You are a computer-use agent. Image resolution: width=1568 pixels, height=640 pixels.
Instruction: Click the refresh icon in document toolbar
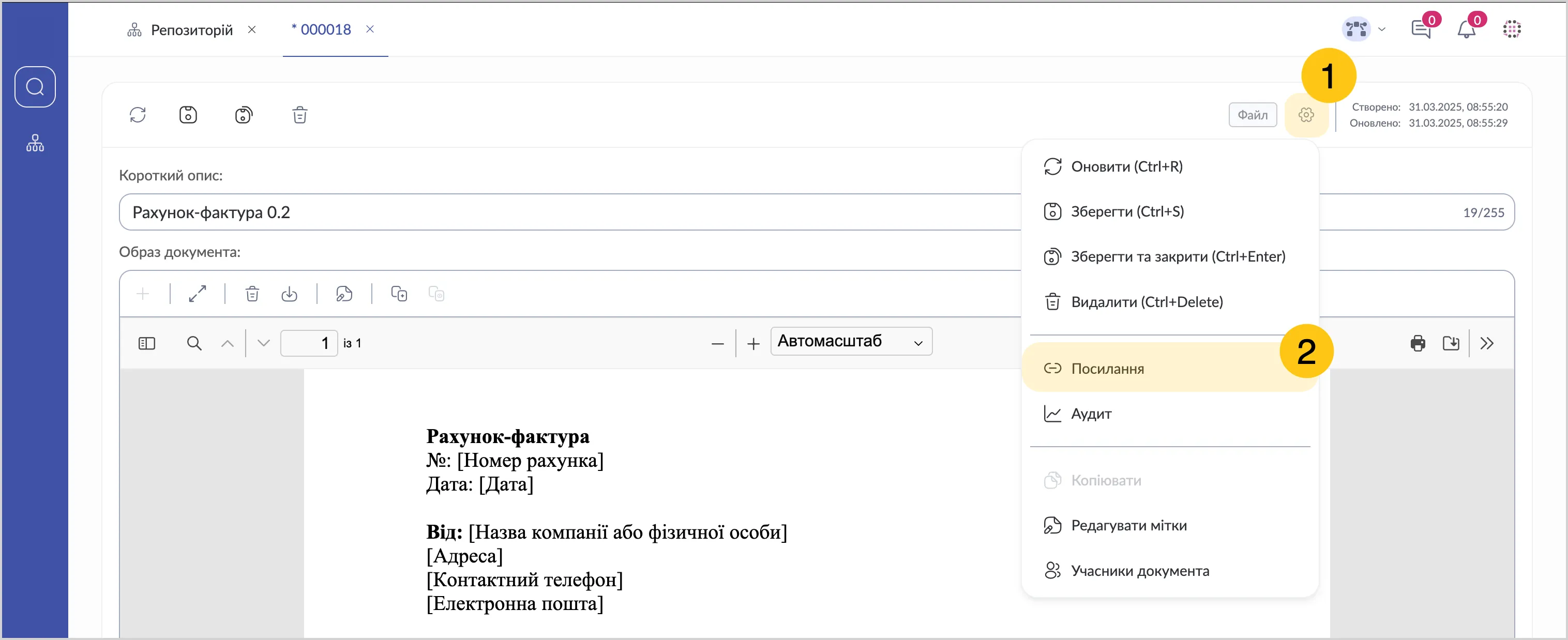138,115
